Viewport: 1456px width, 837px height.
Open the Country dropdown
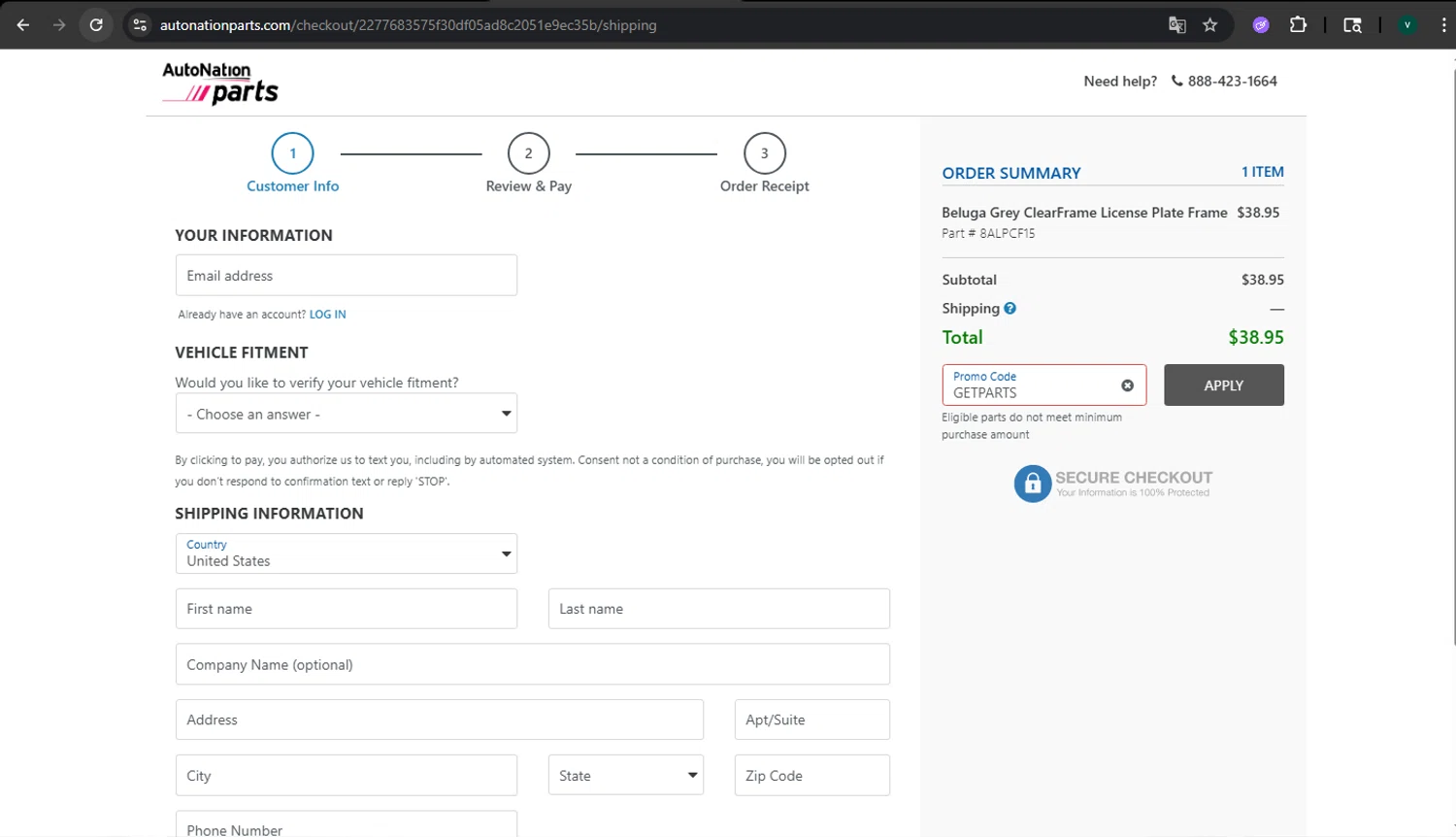point(347,553)
